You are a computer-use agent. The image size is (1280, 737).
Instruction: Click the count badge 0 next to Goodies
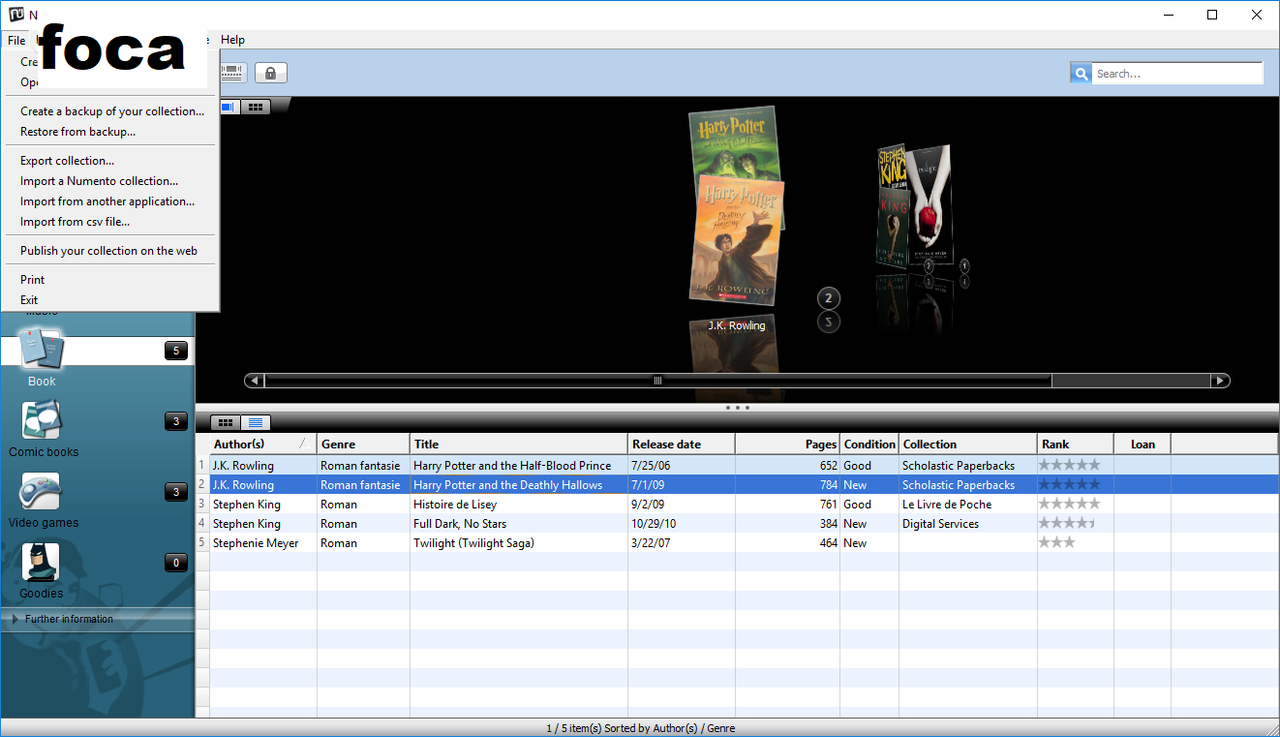[176, 563]
